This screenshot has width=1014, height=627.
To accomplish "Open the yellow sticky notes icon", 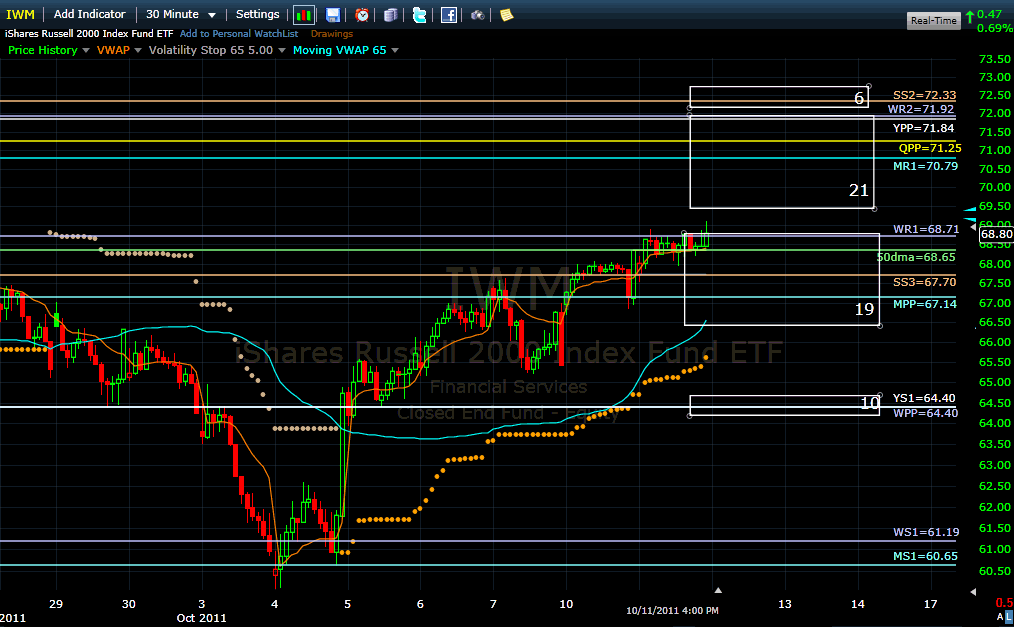I will [x=506, y=15].
